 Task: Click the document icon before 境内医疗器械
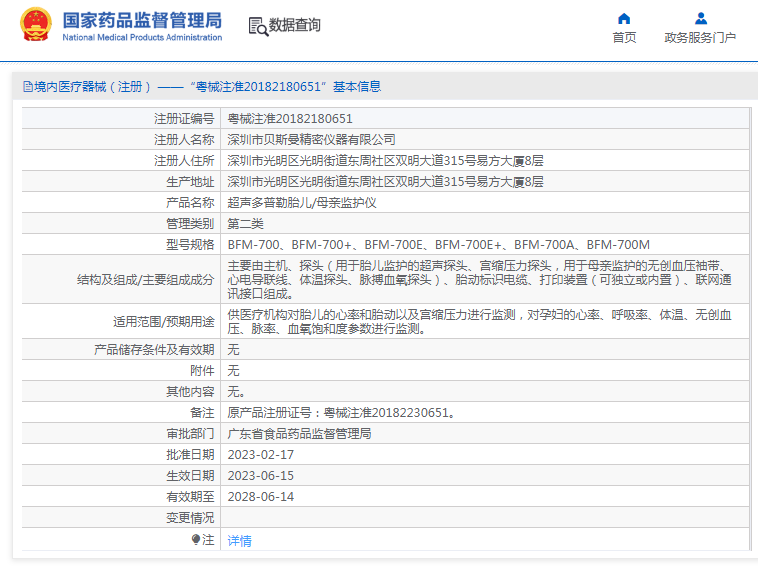click(28, 87)
